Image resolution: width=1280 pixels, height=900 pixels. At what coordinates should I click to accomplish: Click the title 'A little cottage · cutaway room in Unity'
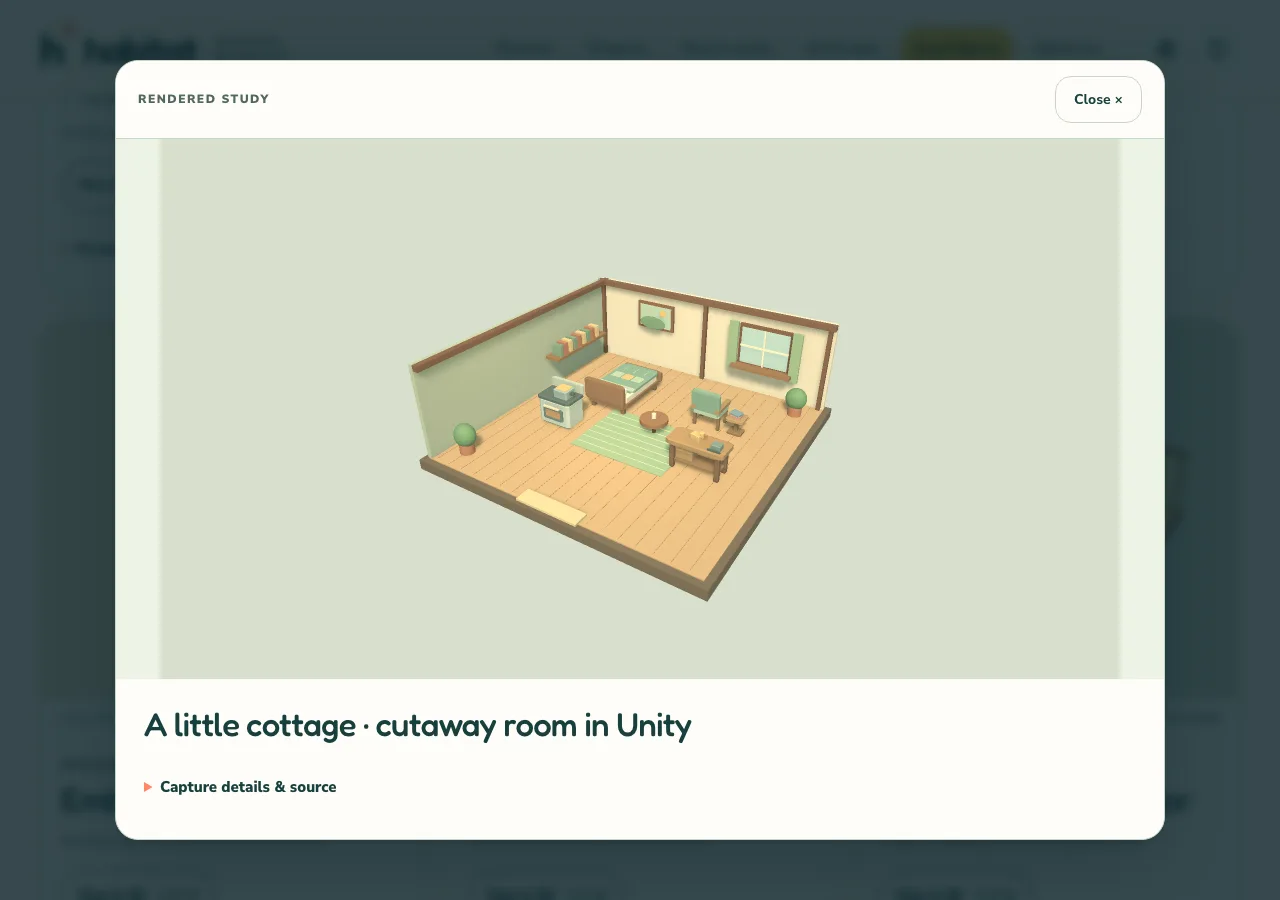pyautogui.click(x=417, y=725)
